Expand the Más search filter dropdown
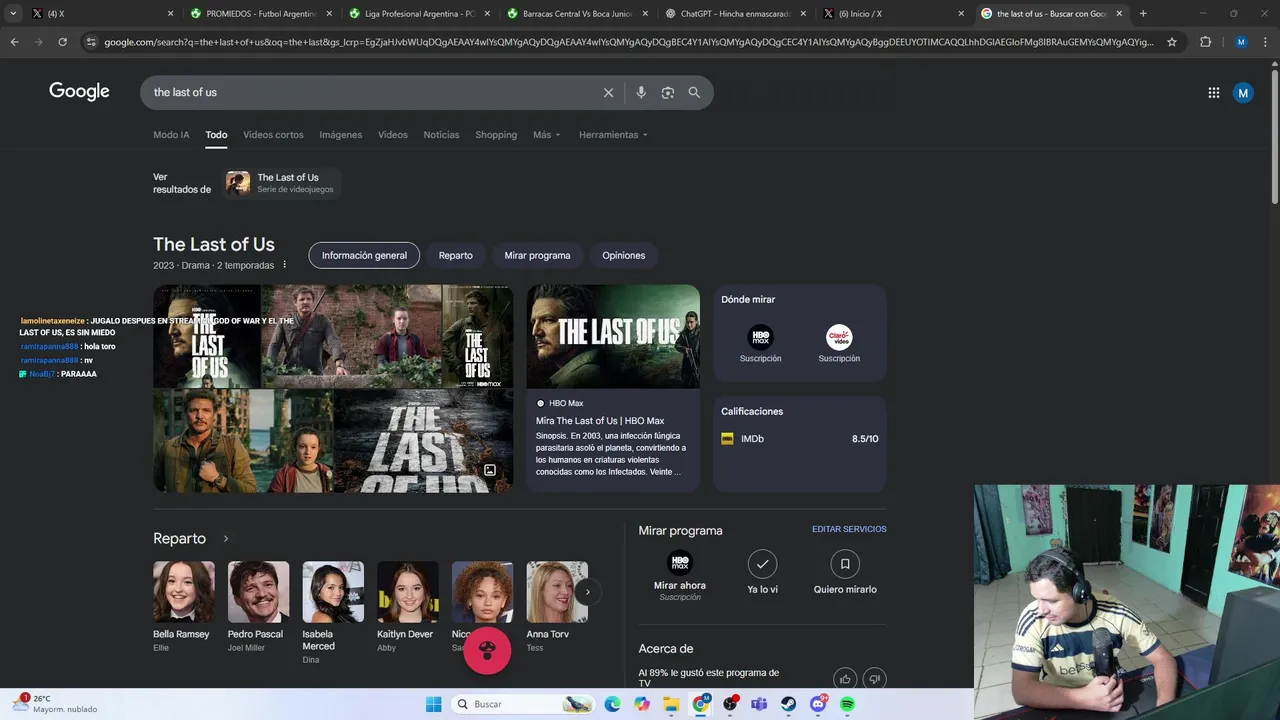 547,135
